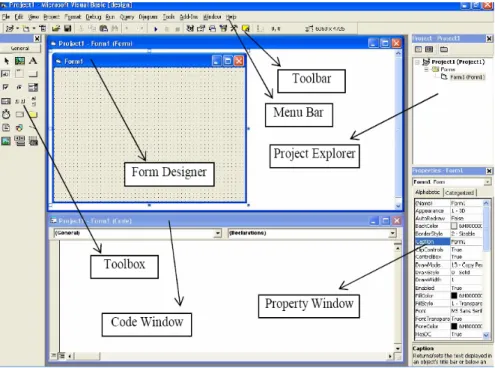Viewport: 495px width, 368px height.
Task: Click the Paste icon in the toolbar
Action: click(104, 29)
